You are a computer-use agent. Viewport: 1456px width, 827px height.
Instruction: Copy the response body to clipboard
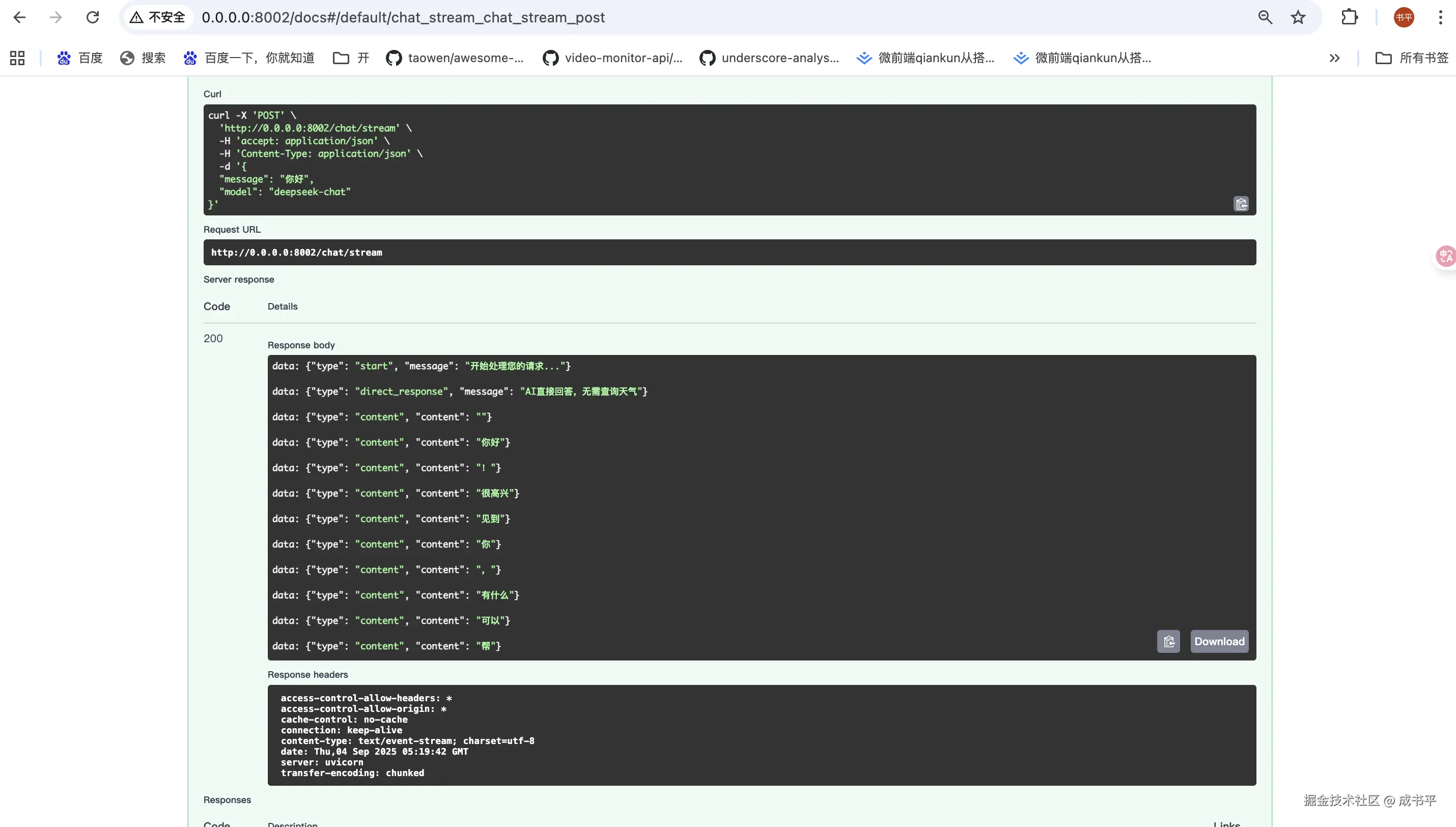pos(1168,641)
